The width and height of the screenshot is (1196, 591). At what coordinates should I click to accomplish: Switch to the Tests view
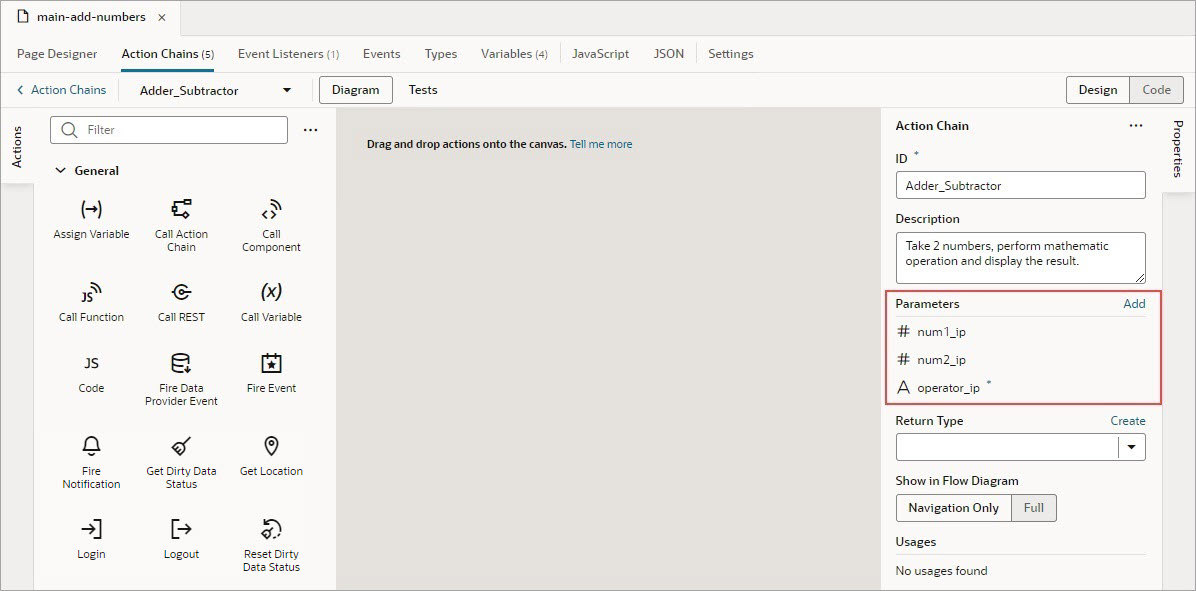tap(423, 90)
